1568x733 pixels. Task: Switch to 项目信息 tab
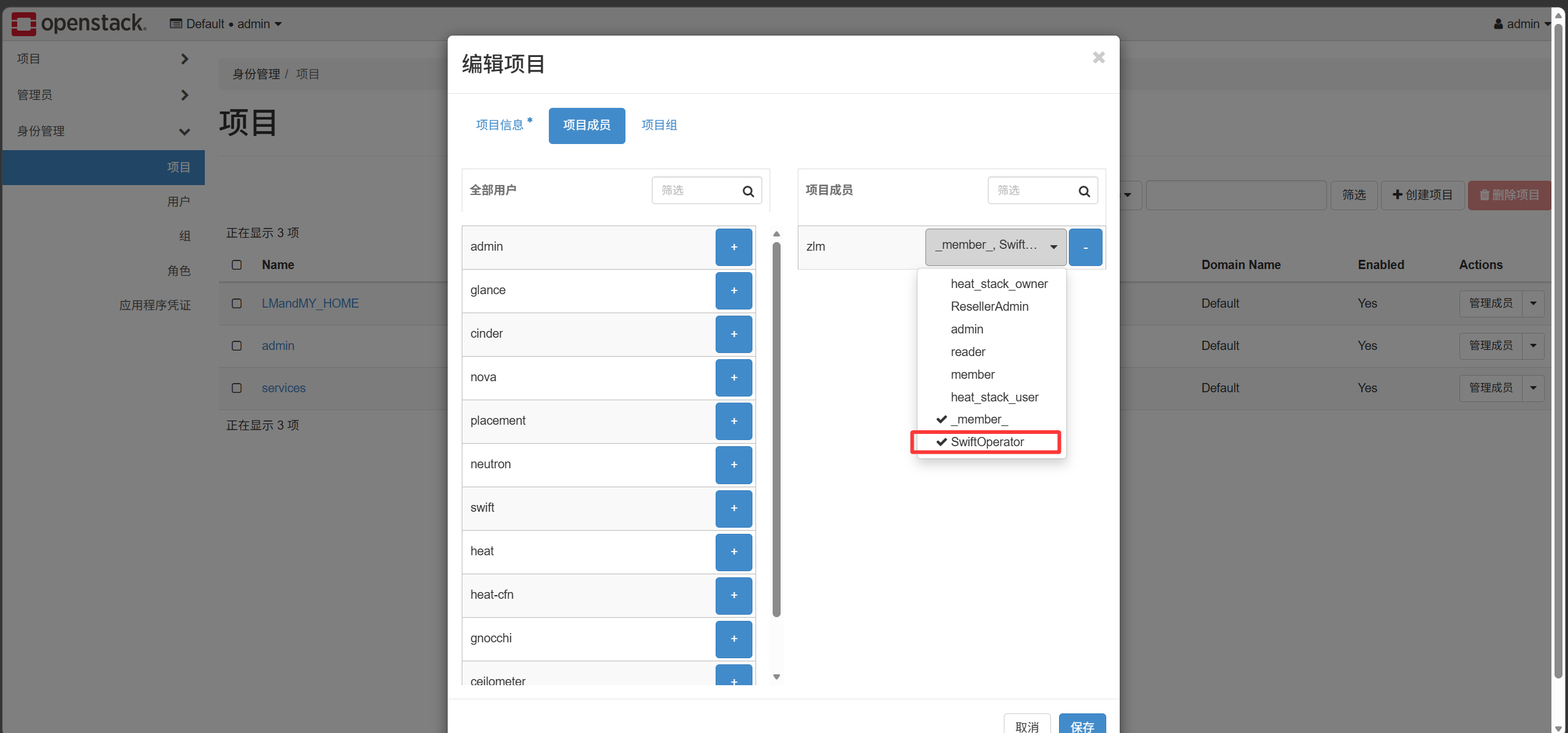coord(503,125)
